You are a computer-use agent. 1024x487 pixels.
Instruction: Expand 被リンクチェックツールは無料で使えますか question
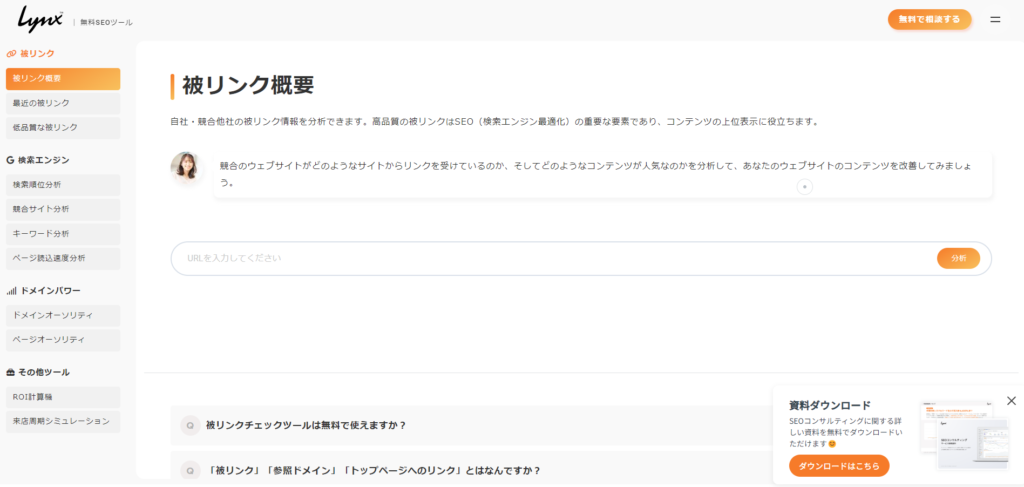pos(306,425)
